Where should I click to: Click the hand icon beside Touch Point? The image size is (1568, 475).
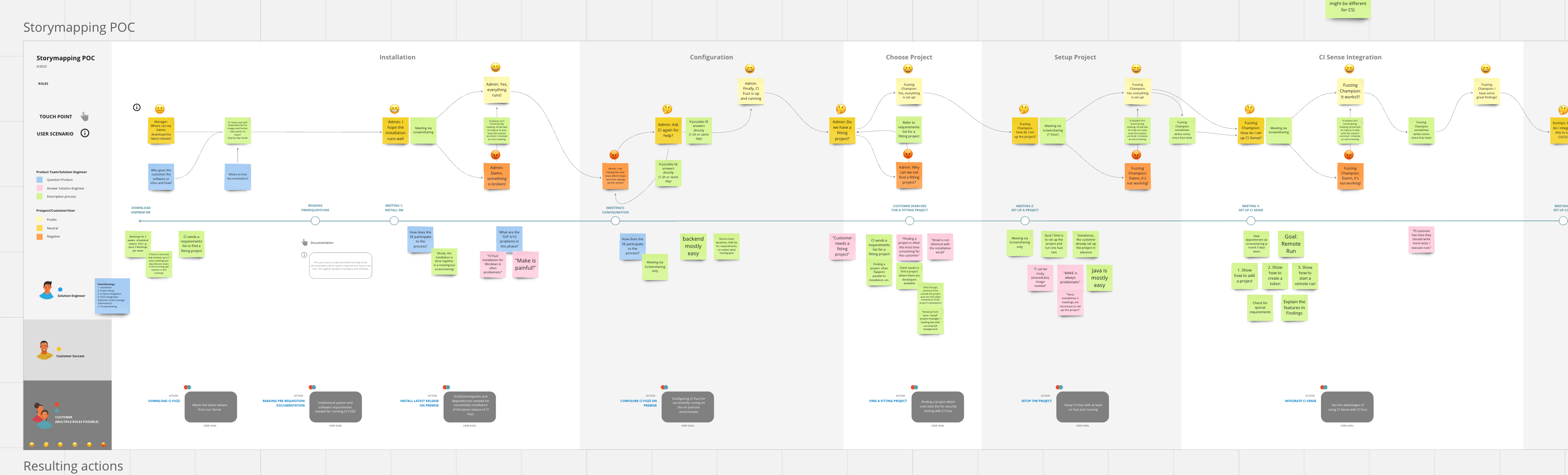coord(85,116)
